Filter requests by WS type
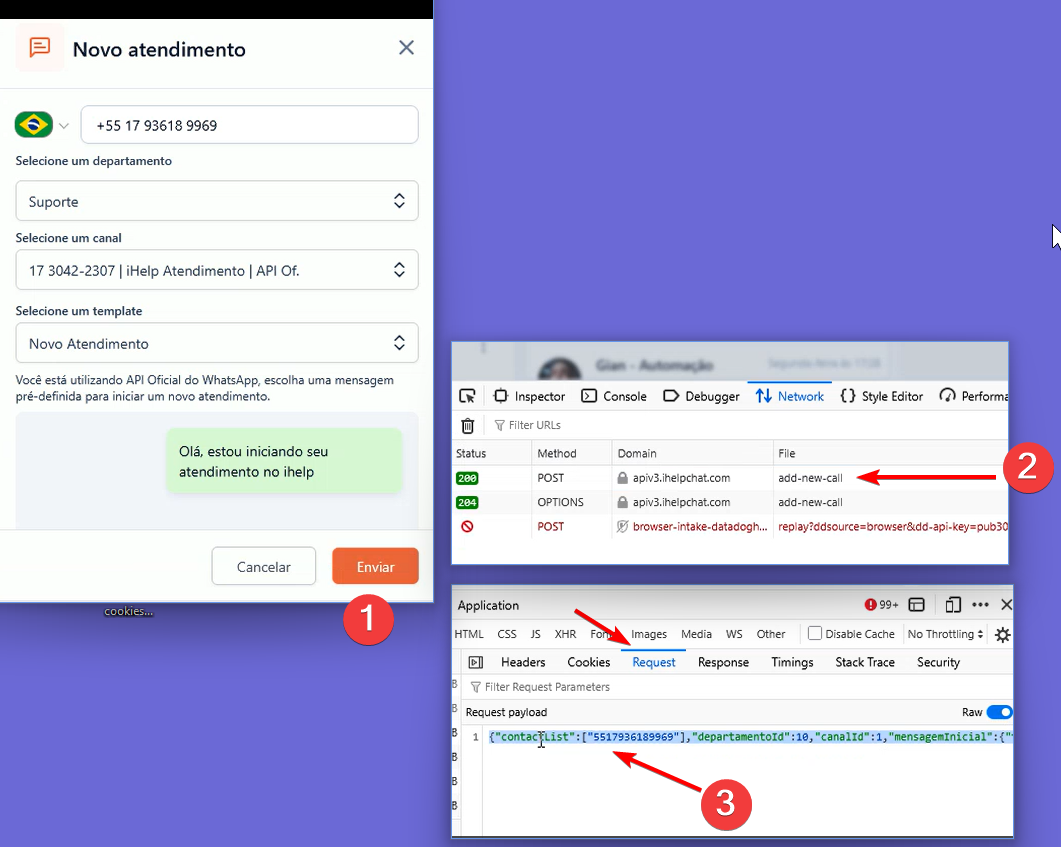This screenshot has width=1061, height=847. click(x=734, y=634)
